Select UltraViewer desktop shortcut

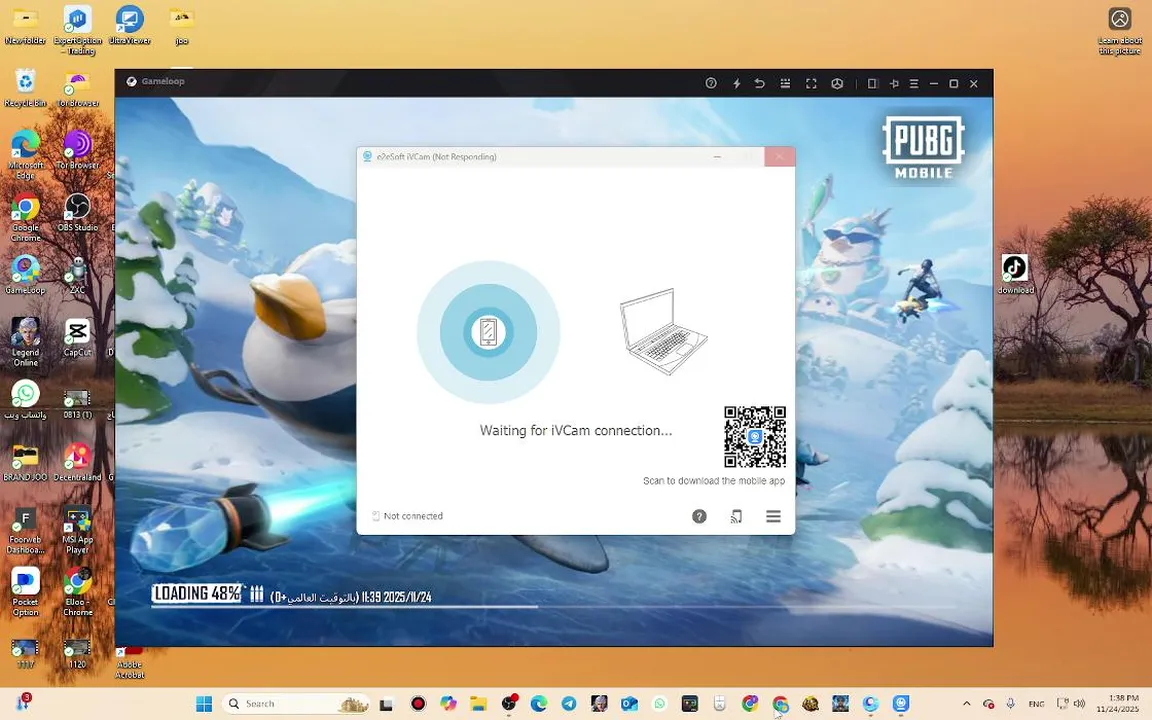129,25
